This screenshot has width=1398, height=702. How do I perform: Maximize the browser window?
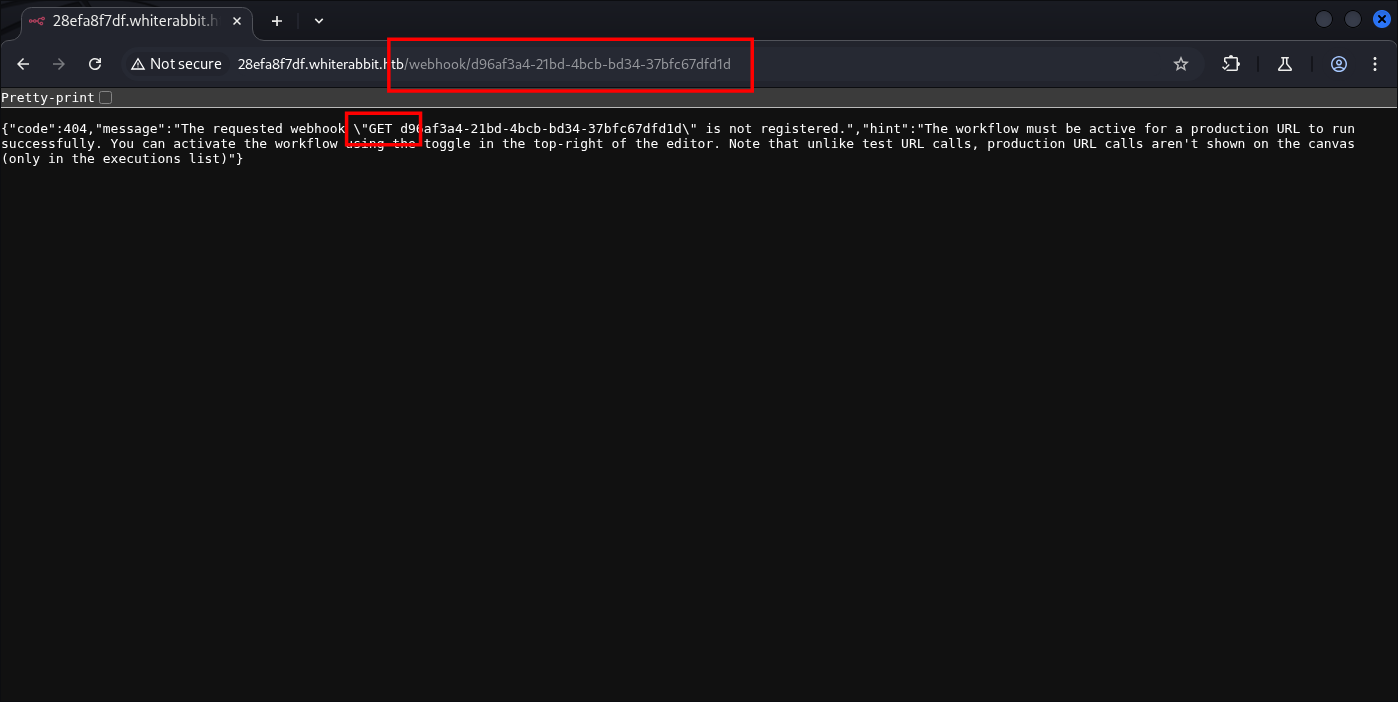(x=1353, y=19)
